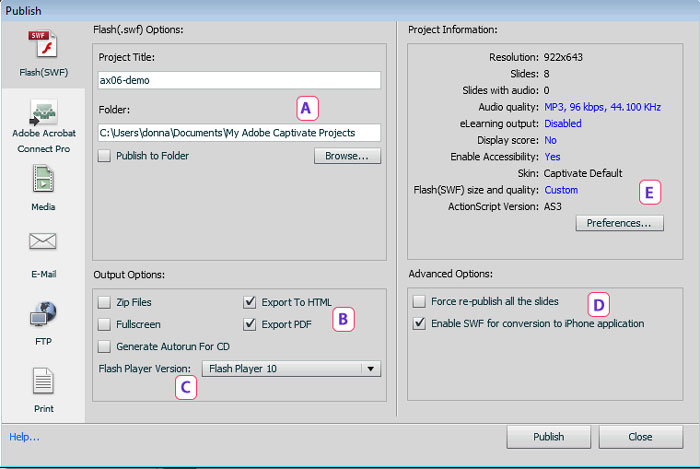700x469 pixels.
Task: Uncheck the Export PDF checkbox
Action: click(250, 324)
